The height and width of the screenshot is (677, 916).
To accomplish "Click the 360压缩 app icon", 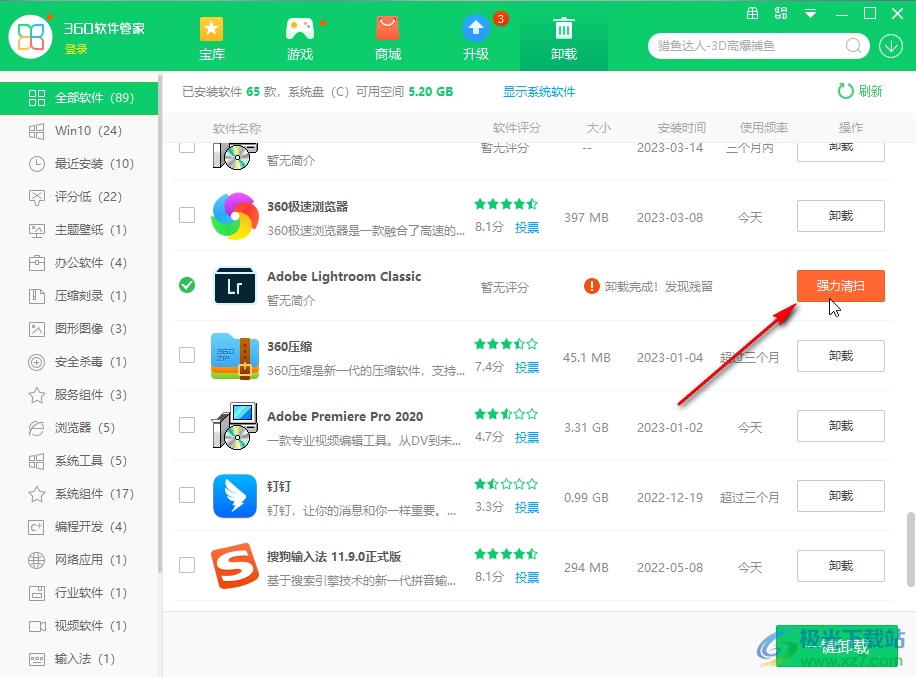I will (235, 356).
